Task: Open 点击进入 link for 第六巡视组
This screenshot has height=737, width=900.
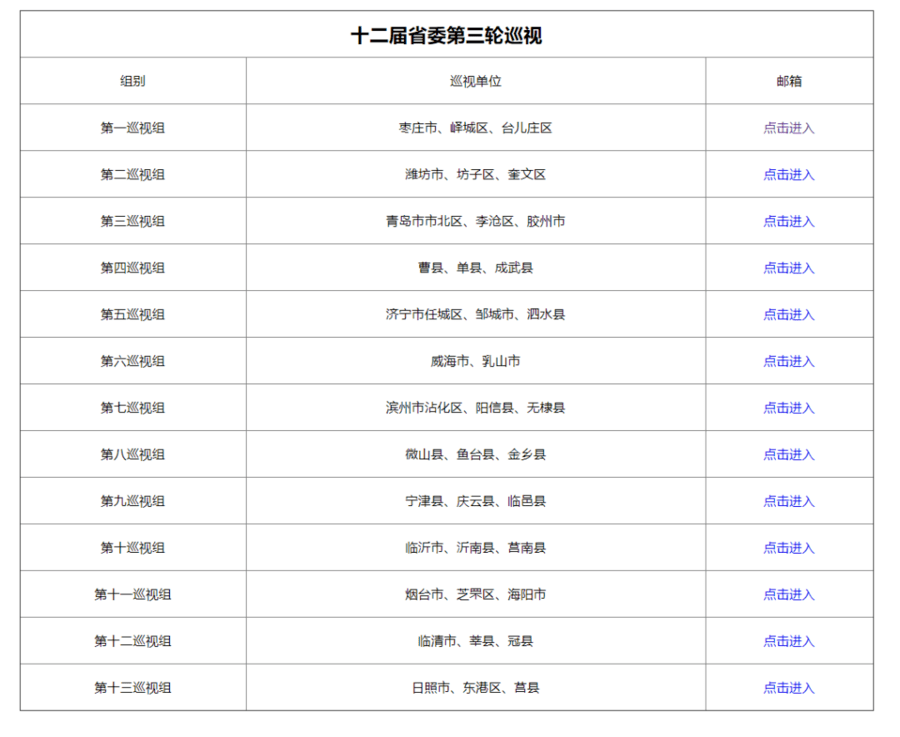Action: [789, 361]
